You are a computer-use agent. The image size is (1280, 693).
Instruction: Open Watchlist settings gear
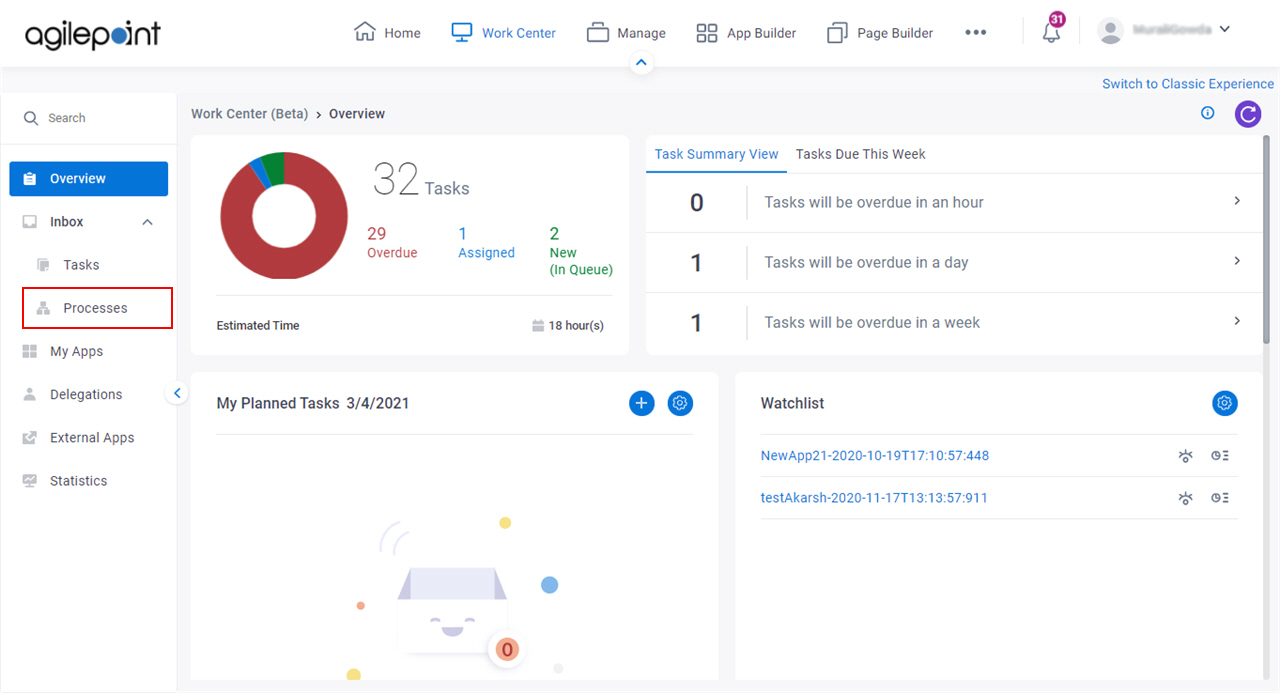click(1225, 403)
